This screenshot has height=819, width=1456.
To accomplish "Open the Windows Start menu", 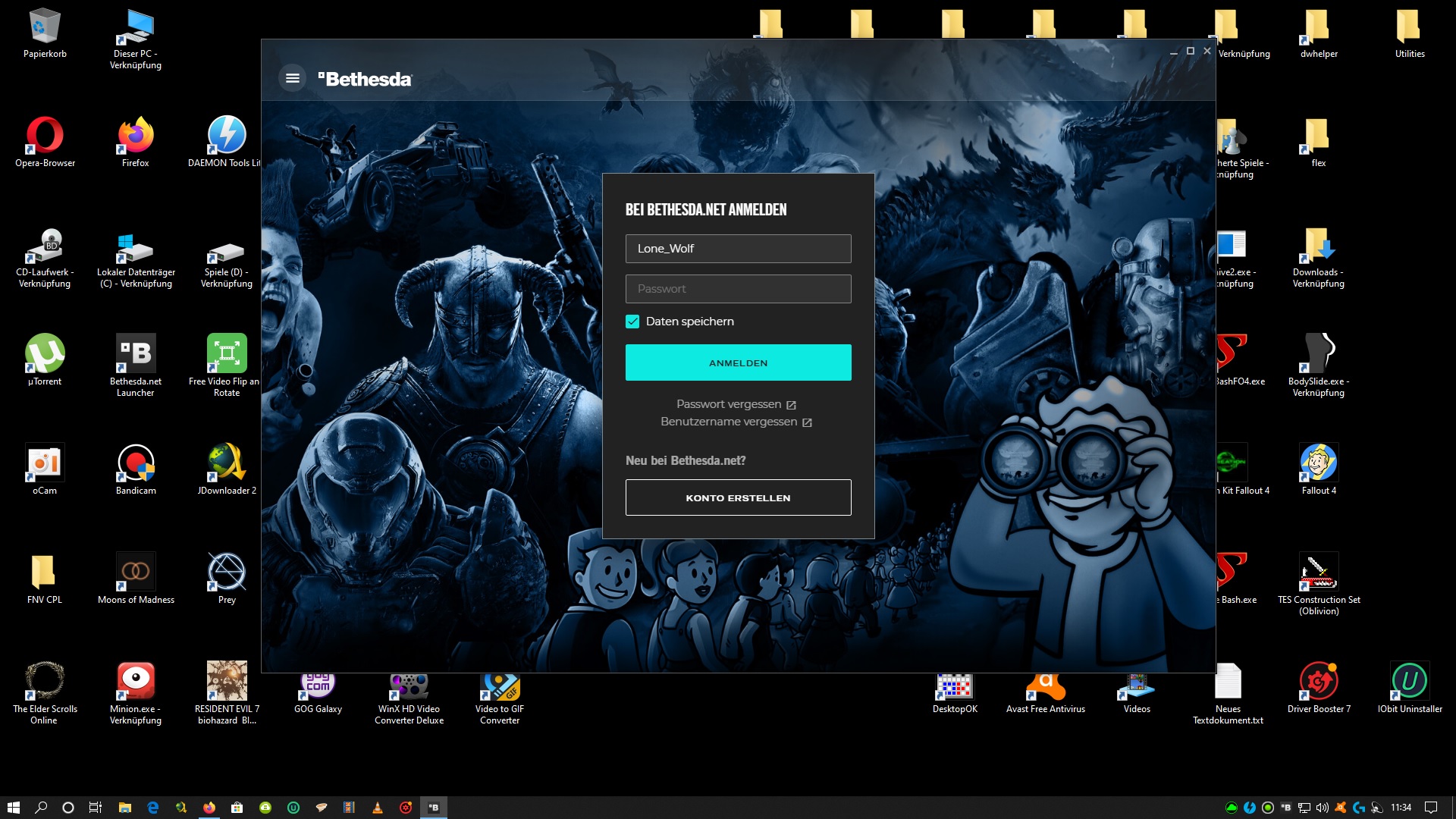I will pos(13,808).
